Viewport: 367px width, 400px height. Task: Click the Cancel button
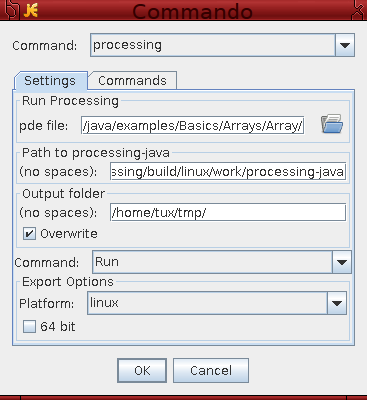[x=211, y=370]
